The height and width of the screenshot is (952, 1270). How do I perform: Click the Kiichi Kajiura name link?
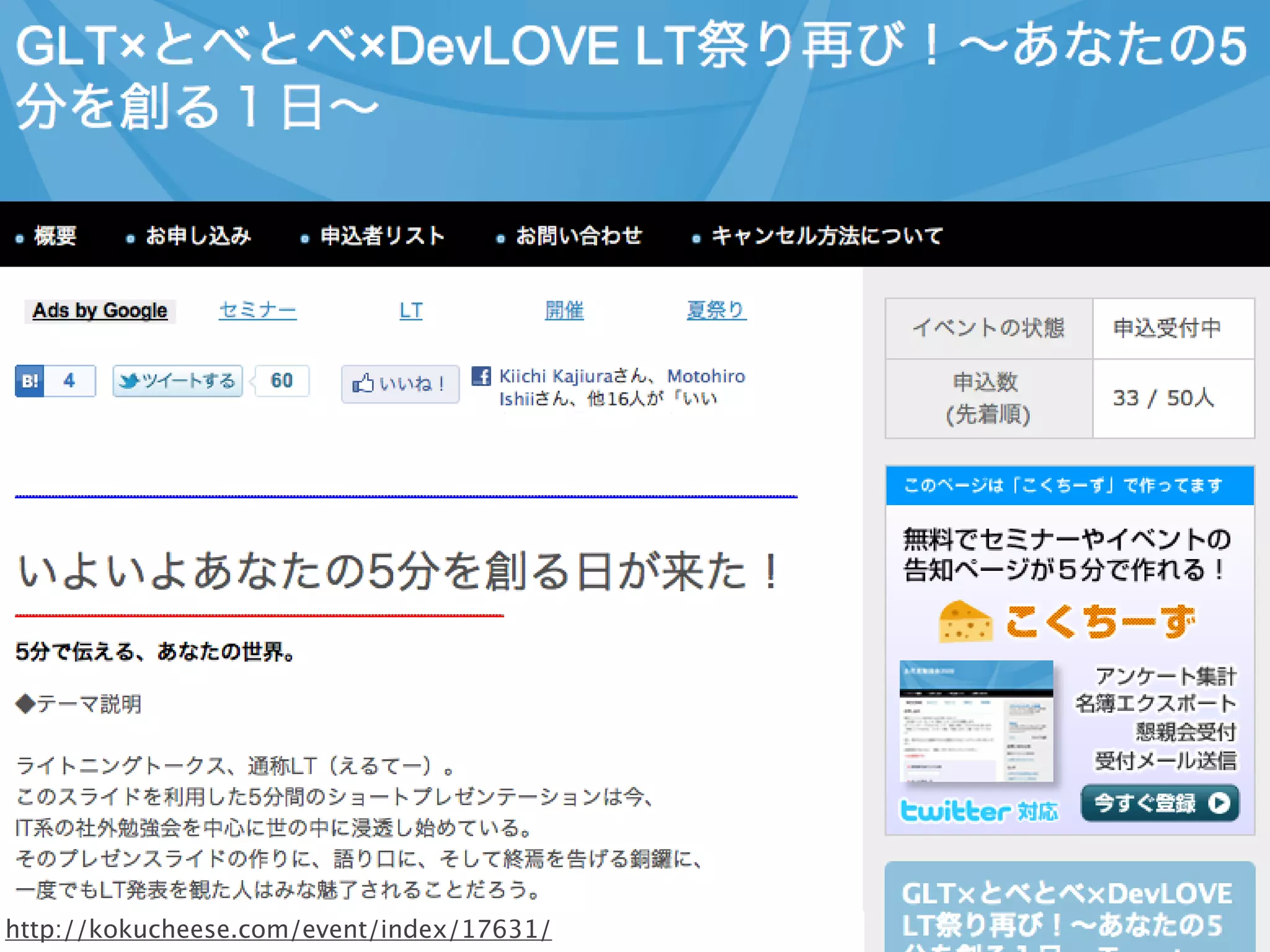[x=556, y=376]
